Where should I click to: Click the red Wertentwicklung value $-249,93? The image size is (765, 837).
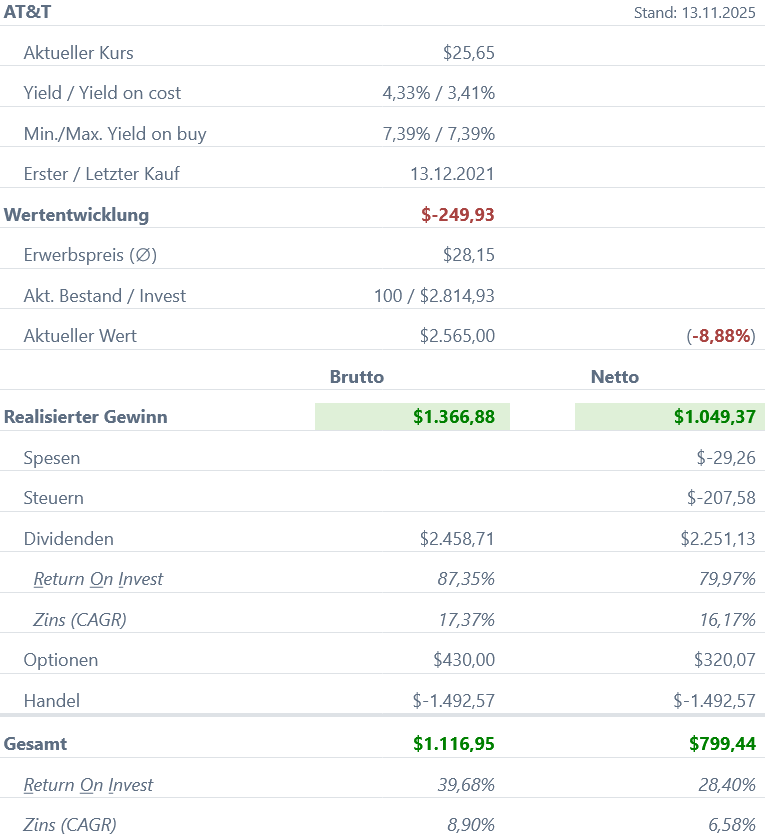tap(458, 214)
